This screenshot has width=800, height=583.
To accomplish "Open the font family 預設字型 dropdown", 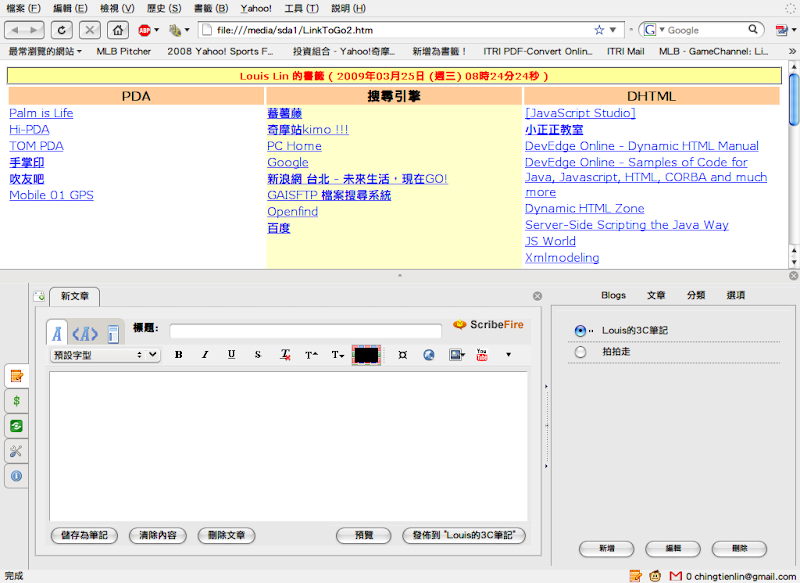I will pos(105,355).
